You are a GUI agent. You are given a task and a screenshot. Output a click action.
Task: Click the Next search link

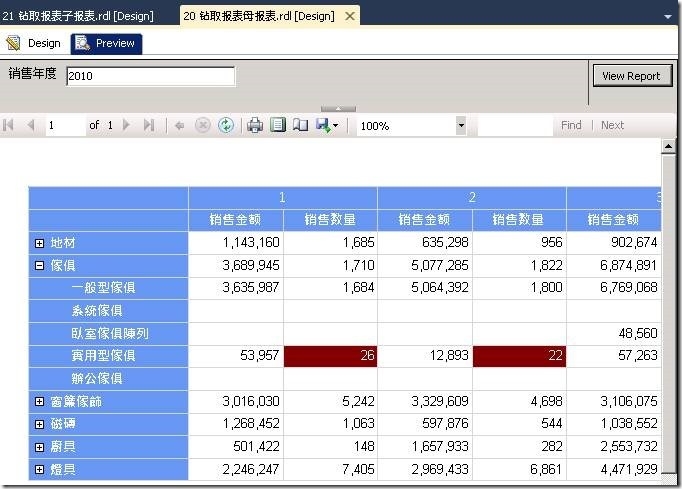(612, 125)
